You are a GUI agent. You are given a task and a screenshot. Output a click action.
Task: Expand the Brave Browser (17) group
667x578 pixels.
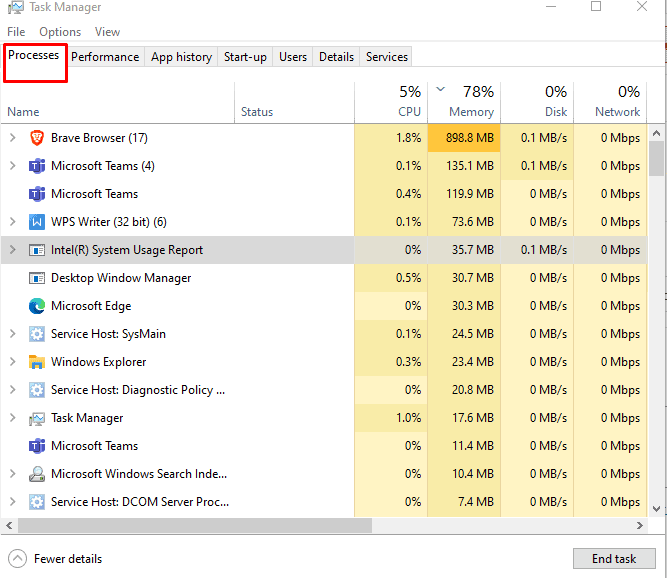tap(12, 138)
